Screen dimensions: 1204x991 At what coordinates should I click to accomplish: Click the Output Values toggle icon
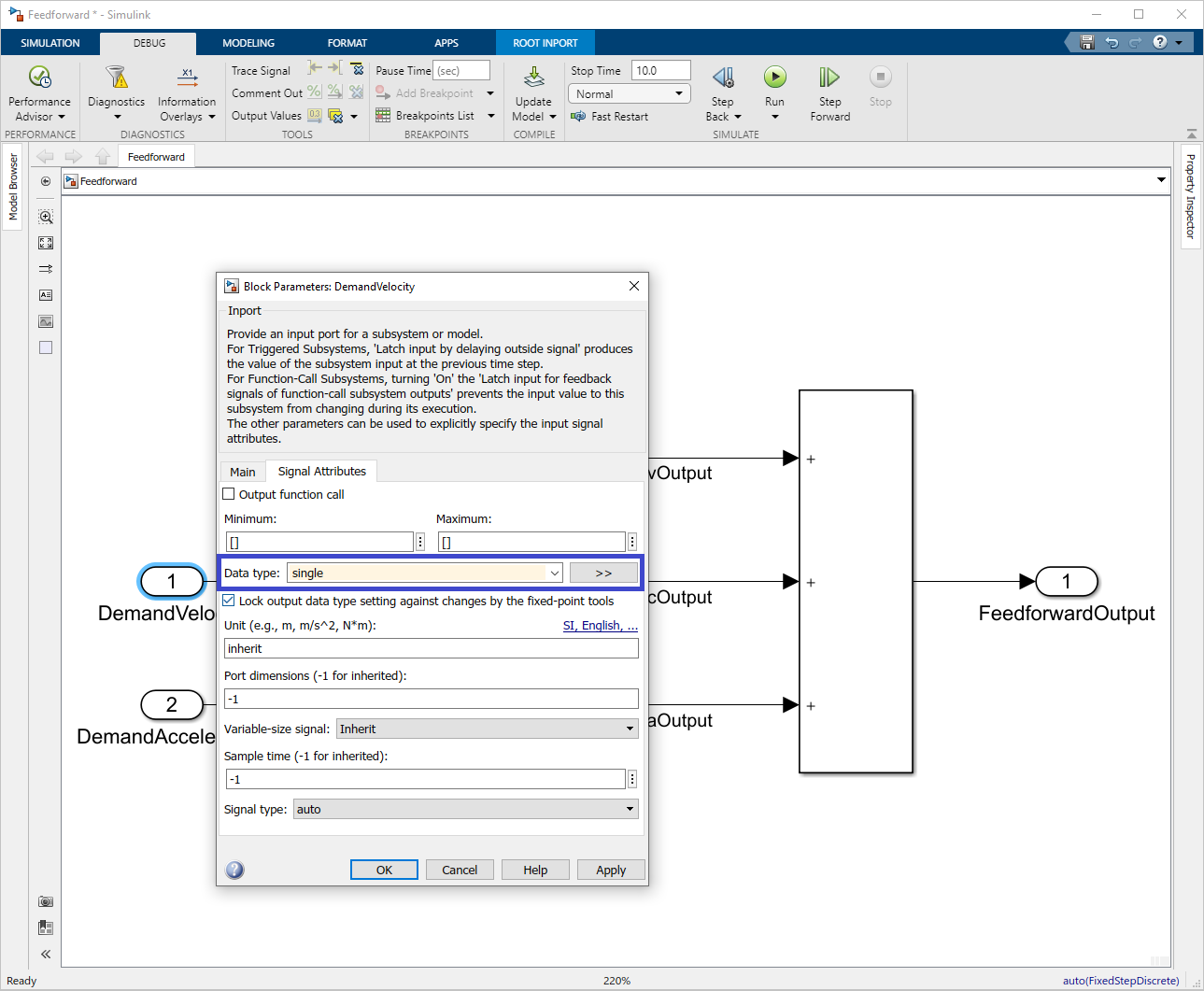(315, 116)
